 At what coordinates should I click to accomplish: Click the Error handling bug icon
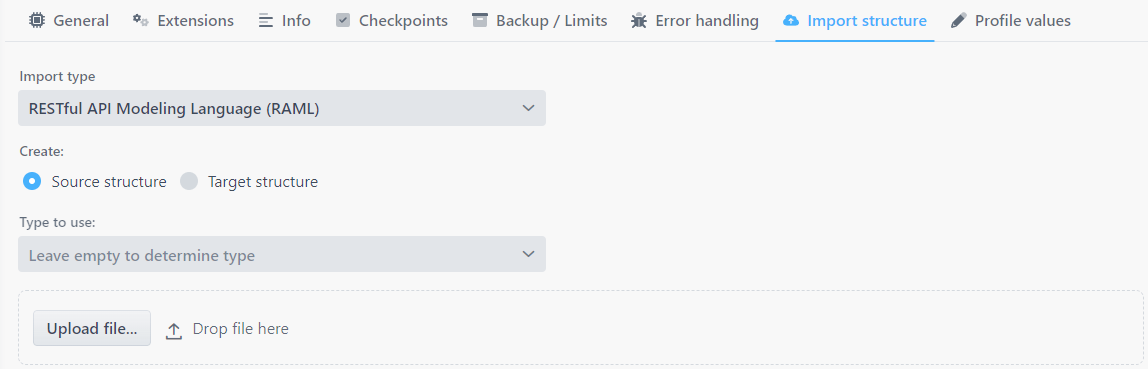click(x=639, y=21)
